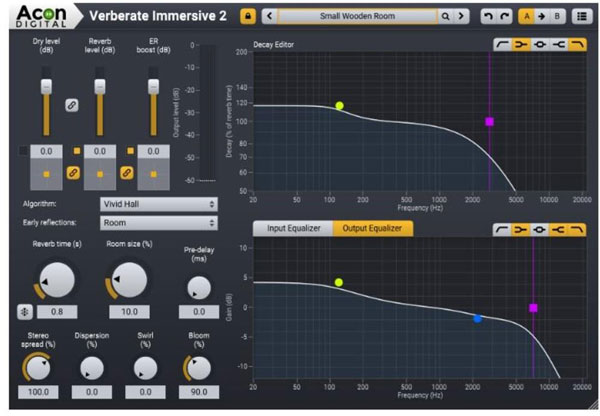Switch to the B comparison state
Image resolution: width=600 pixels, height=416 pixels.
point(555,16)
